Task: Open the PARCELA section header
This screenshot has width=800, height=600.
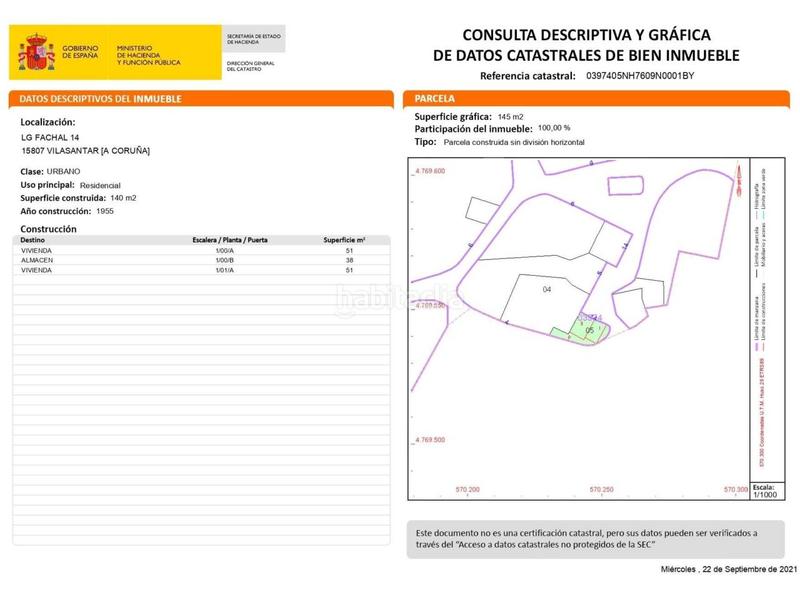Action: click(x=437, y=99)
